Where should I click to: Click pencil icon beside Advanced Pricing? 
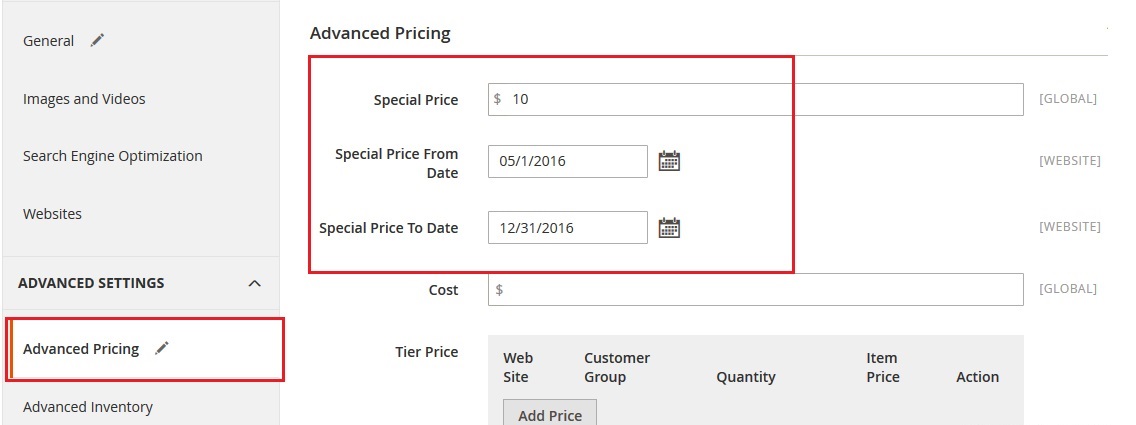point(162,349)
